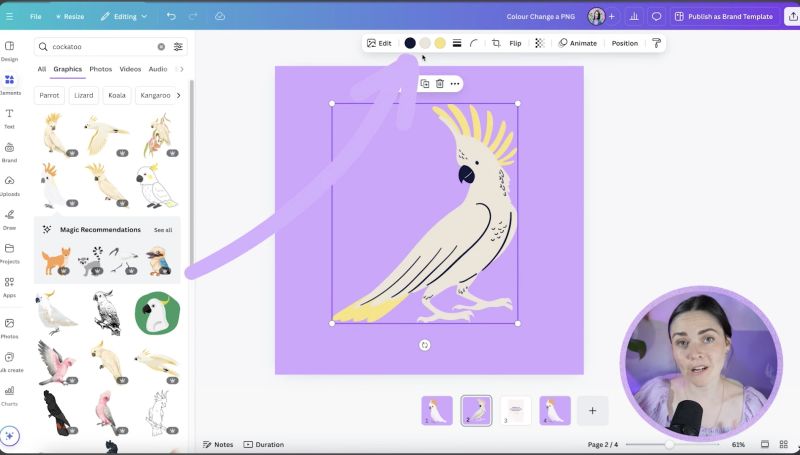800x455 pixels.
Task: Click Publish as Brand Template
Action: click(724, 16)
